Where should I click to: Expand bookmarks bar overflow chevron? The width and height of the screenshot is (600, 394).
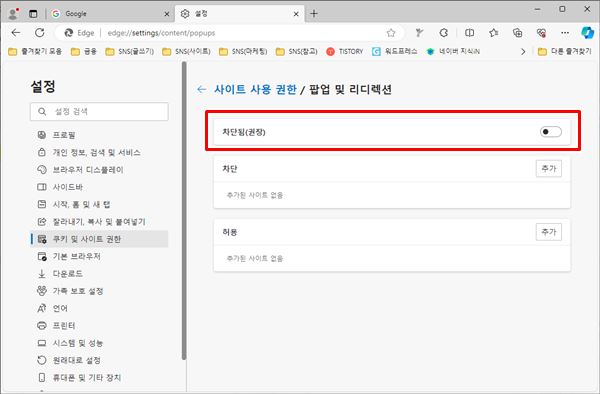523,51
